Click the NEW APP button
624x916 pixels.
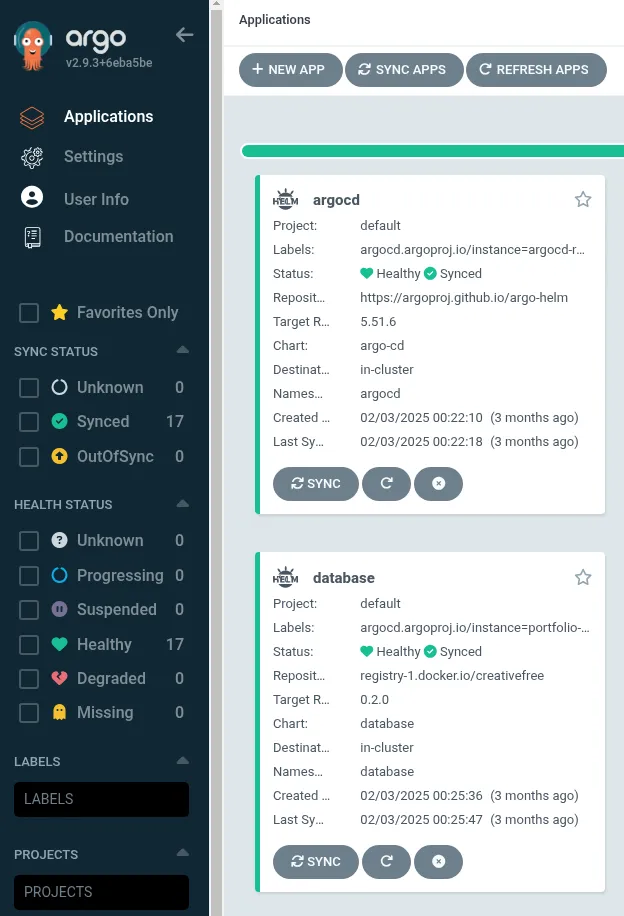pos(290,70)
